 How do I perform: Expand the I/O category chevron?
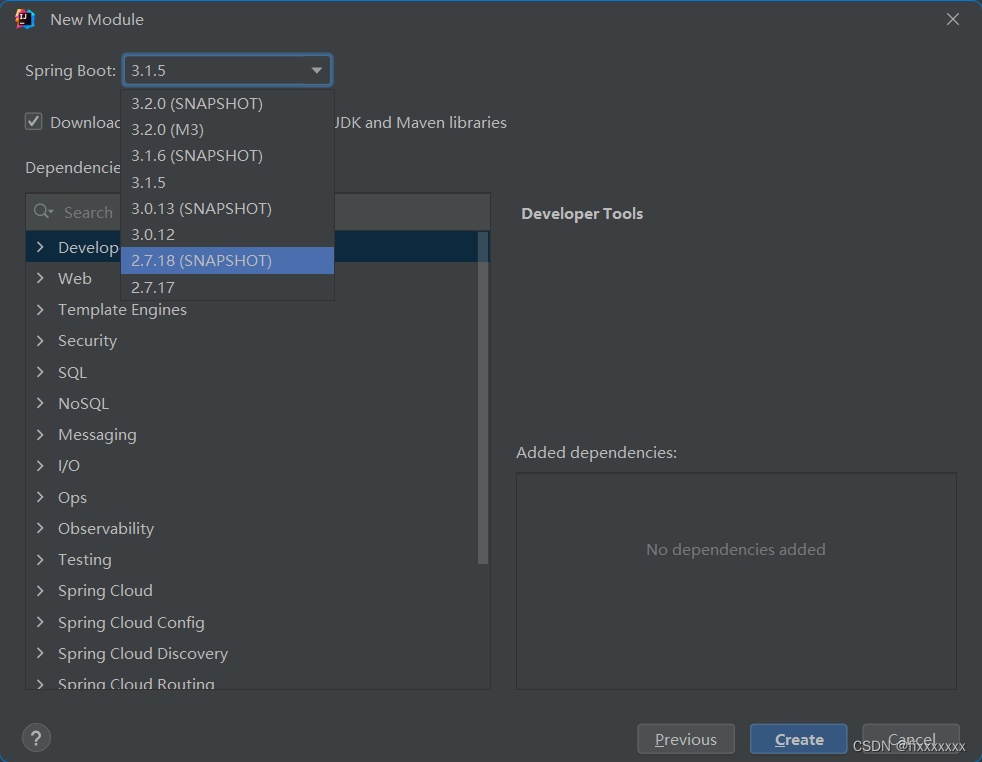point(40,466)
